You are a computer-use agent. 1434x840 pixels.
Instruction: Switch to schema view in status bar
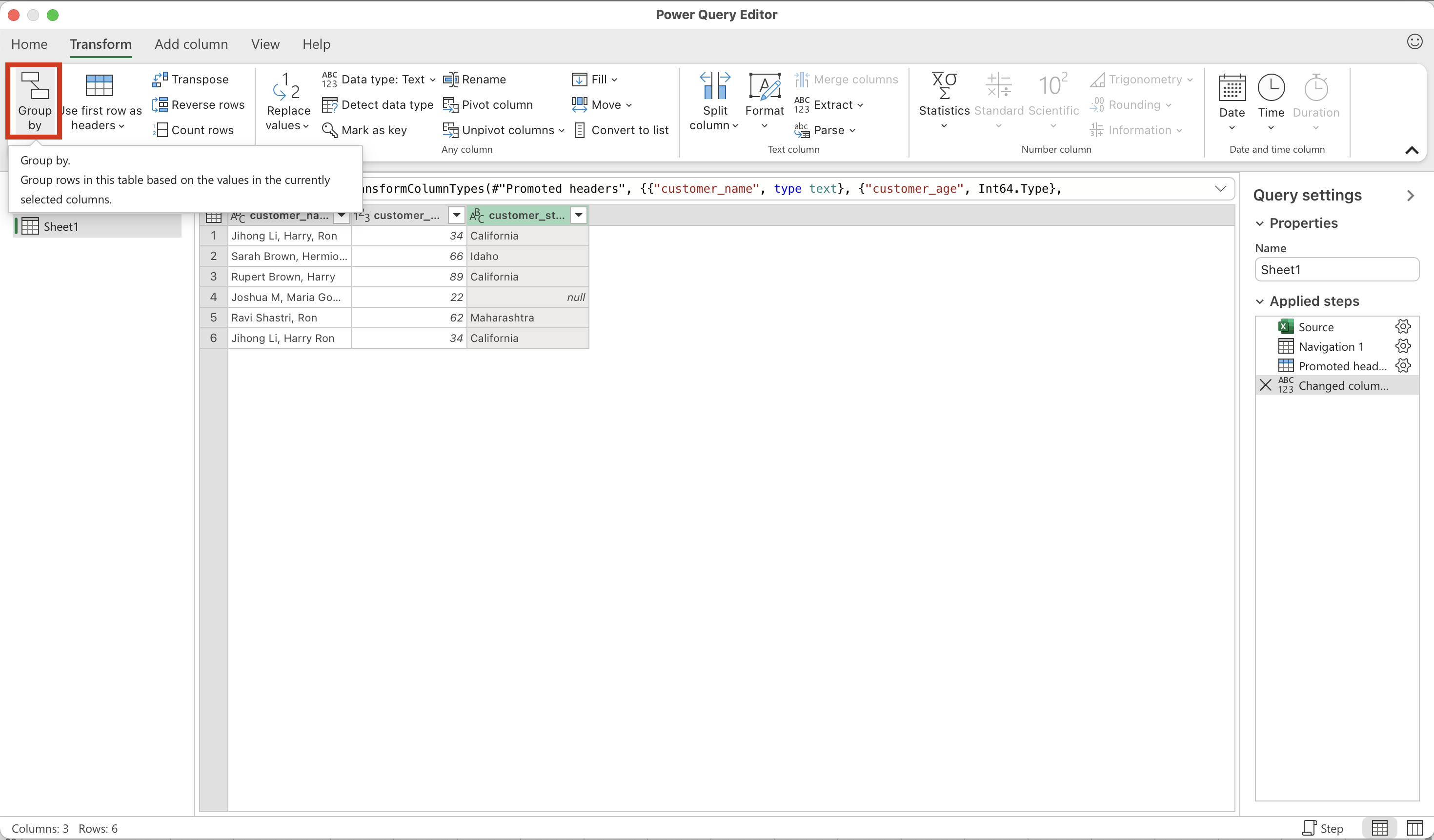(x=1414, y=827)
